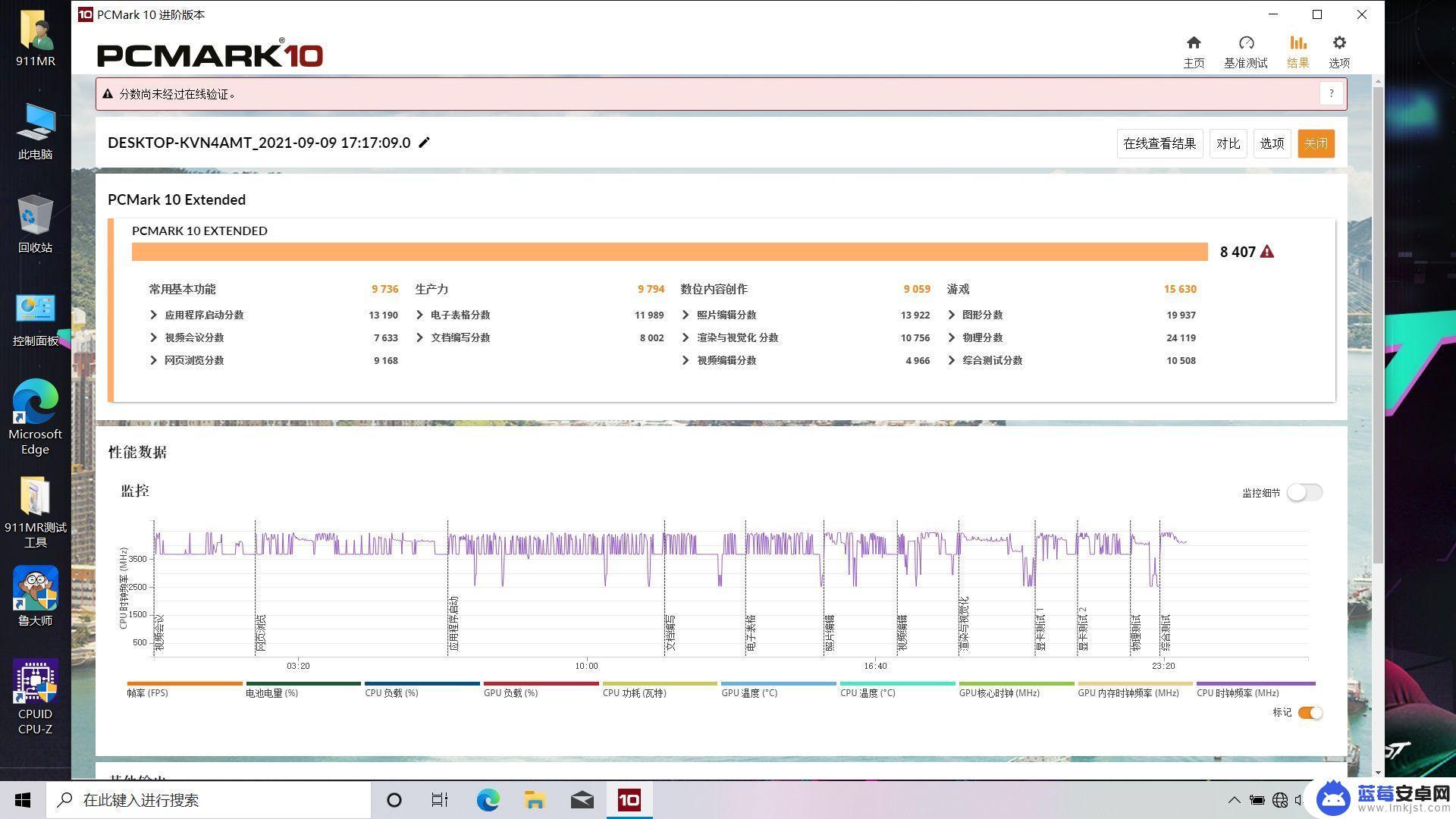Open Mail app from taskbar

point(582,800)
